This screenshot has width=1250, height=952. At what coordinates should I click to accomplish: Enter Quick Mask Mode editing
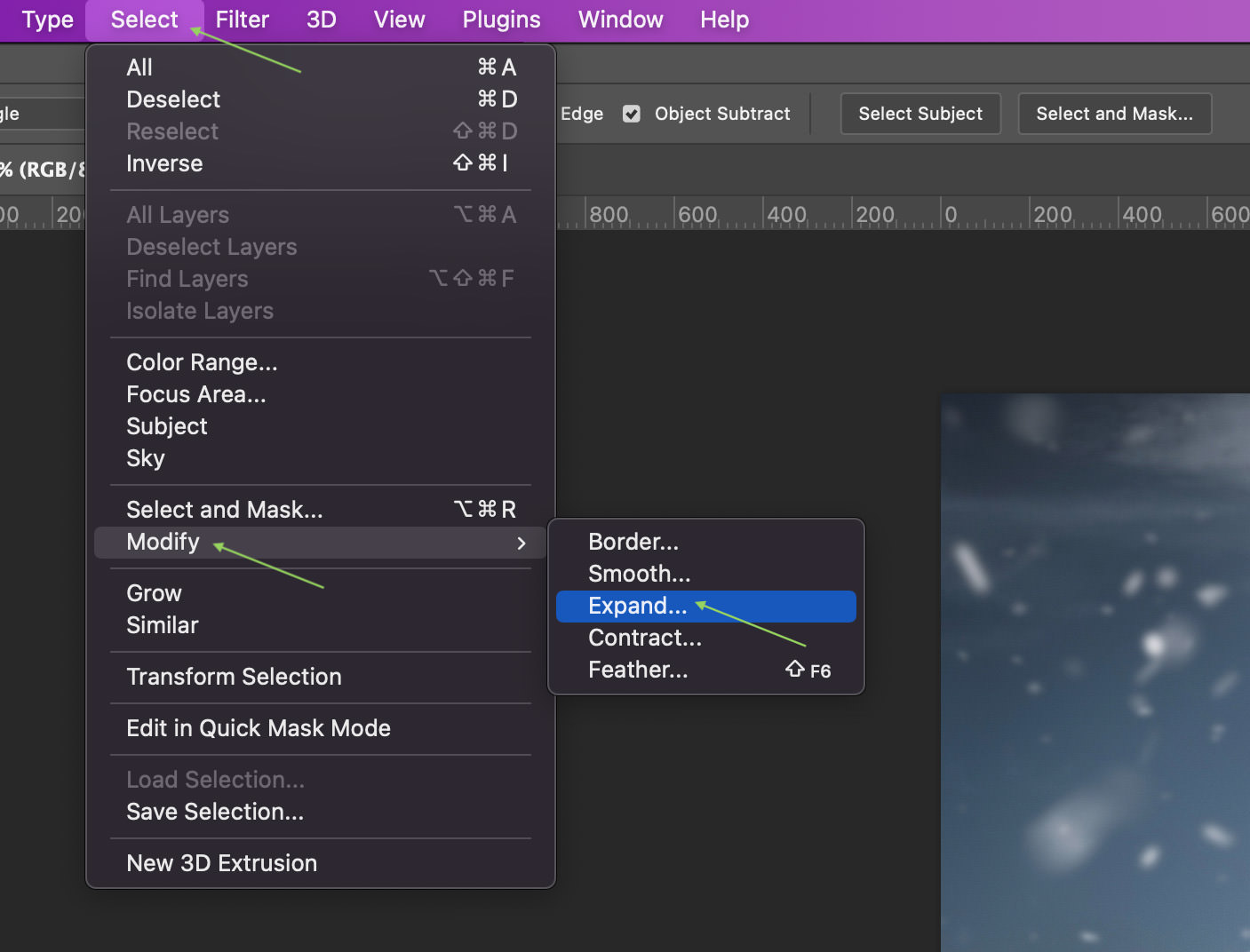tap(259, 727)
